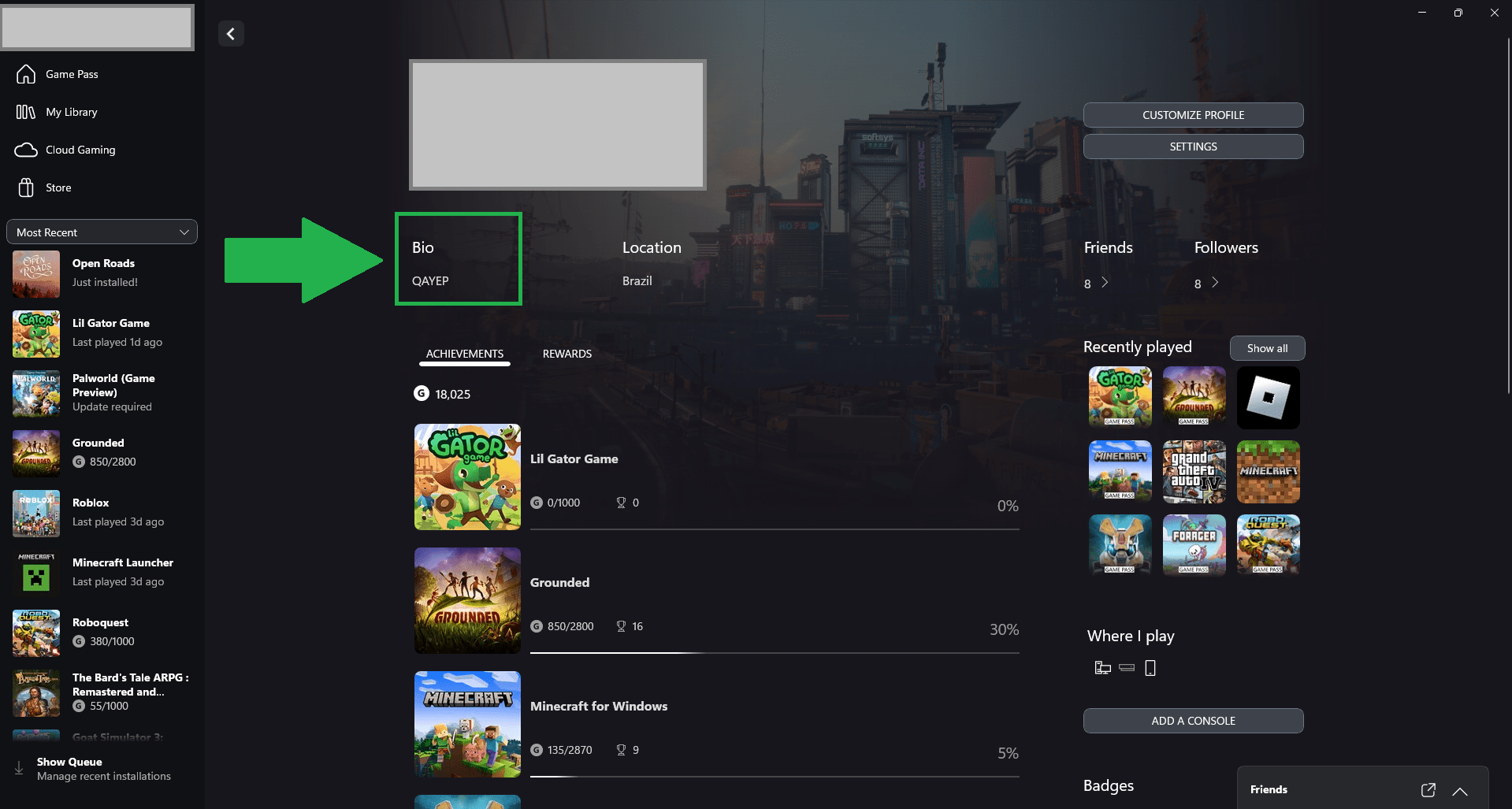Open Game Pass menu label

pyautogui.click(x=72, y=74)
